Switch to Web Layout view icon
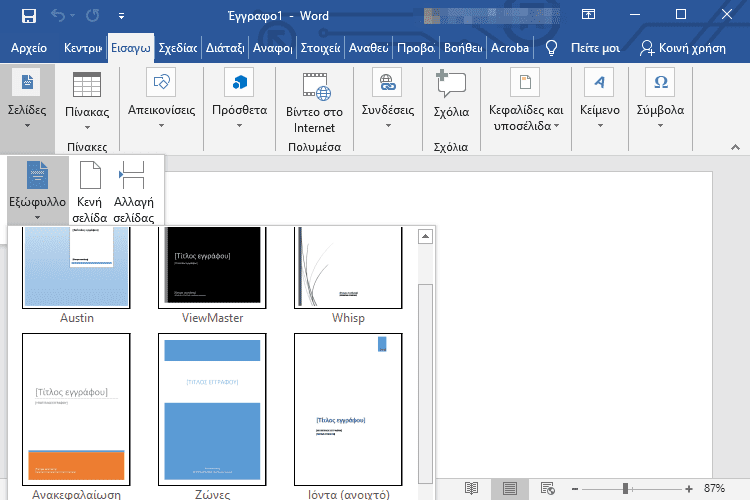Viewport: 750px width, 500px height. tap(548, 489)
